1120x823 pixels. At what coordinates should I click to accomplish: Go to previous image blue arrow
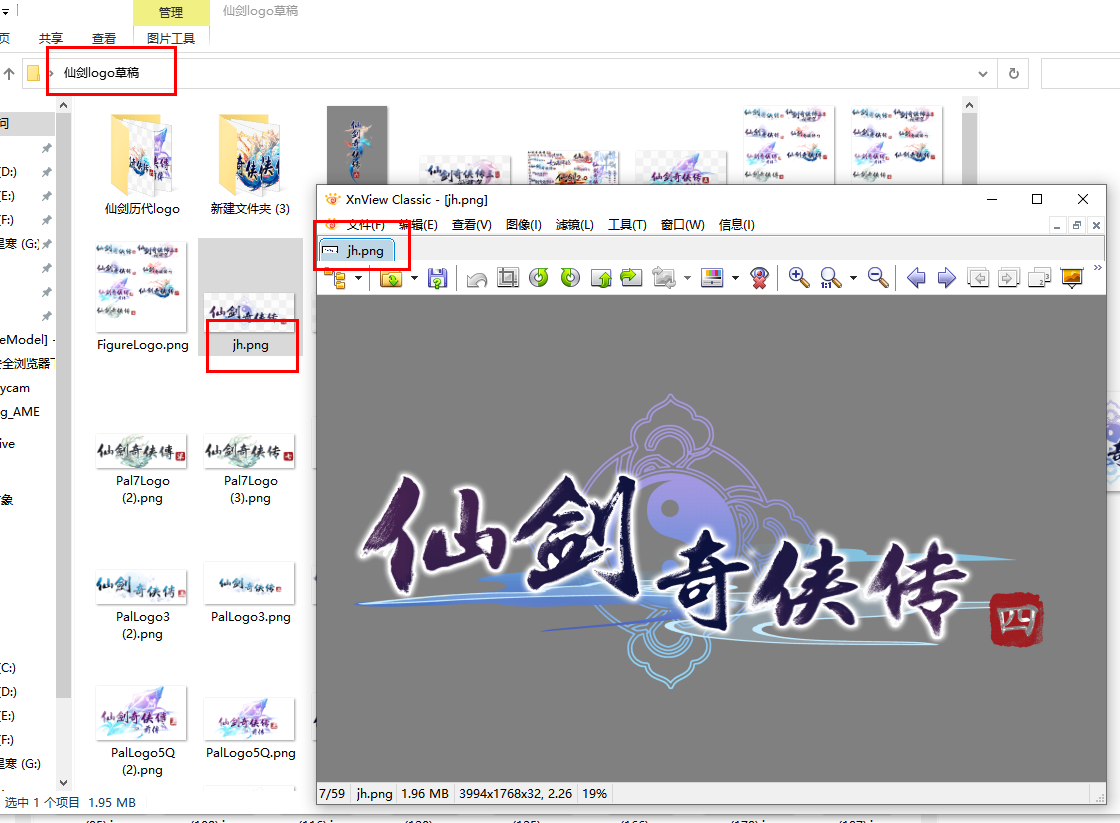(916, 278)
